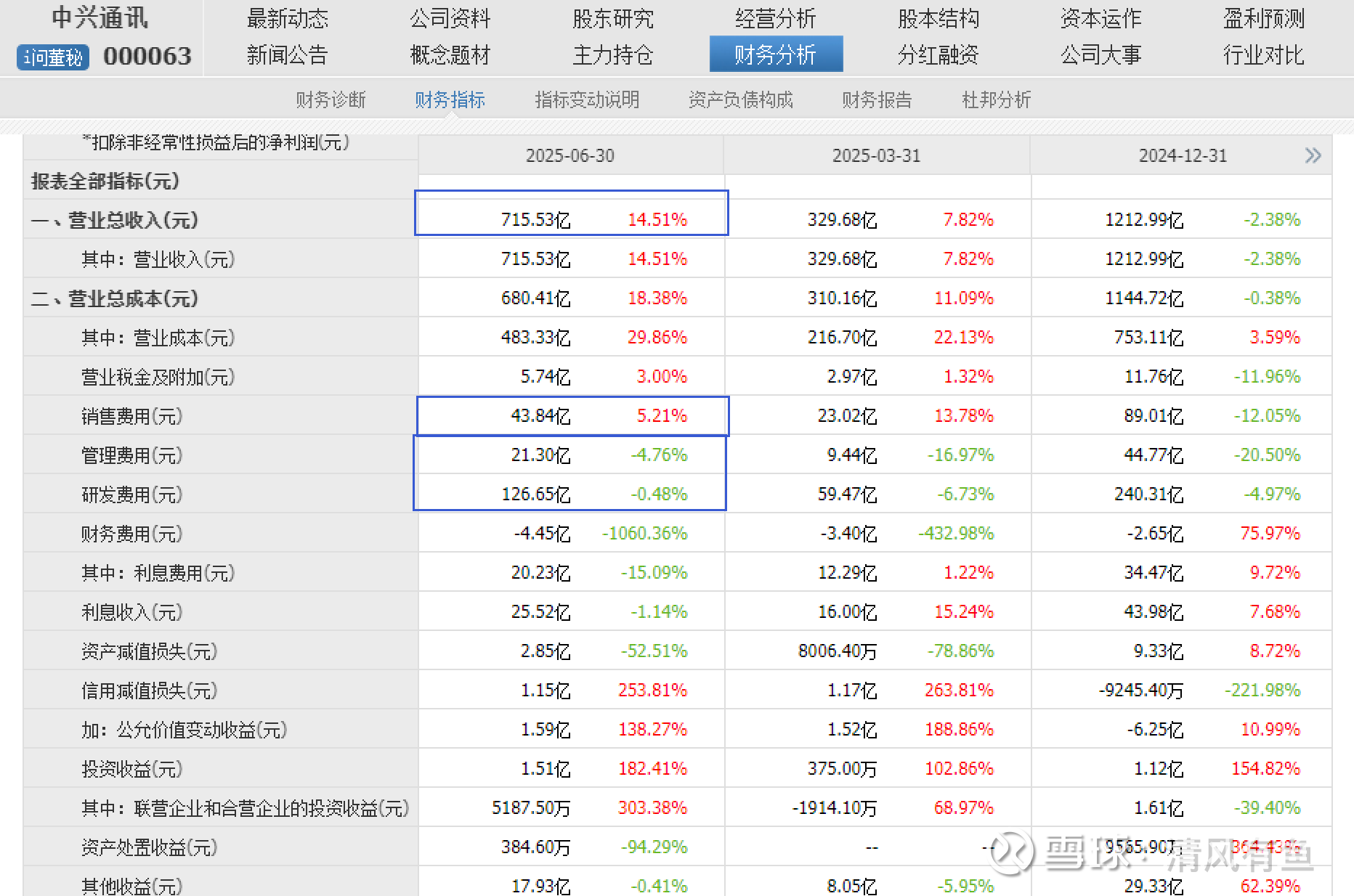Select row label 其中：利息费用(元)

[x=158, y=573]
